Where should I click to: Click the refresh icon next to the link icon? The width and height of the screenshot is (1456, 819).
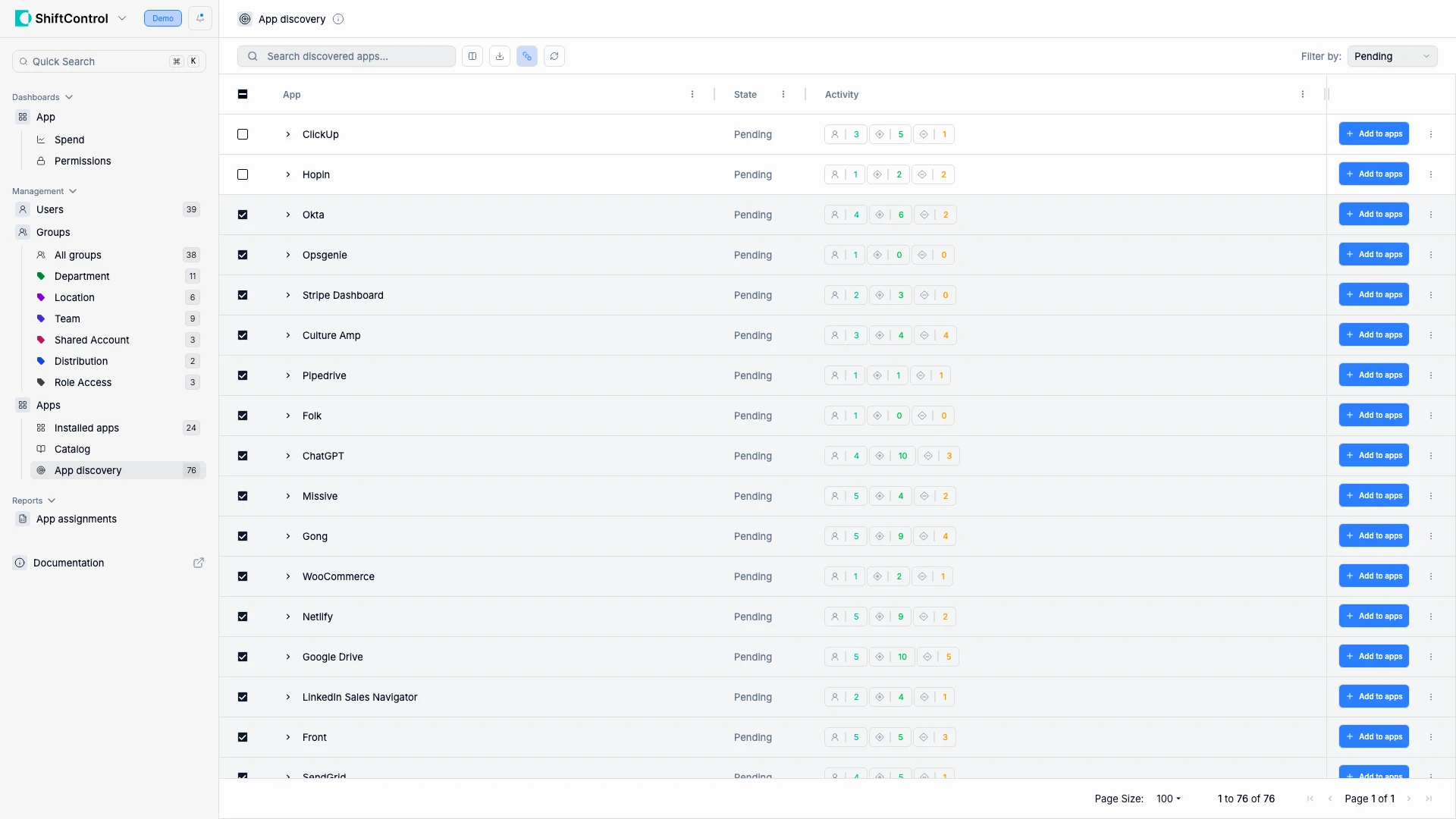pyautogui.click(x=554, y=55)
